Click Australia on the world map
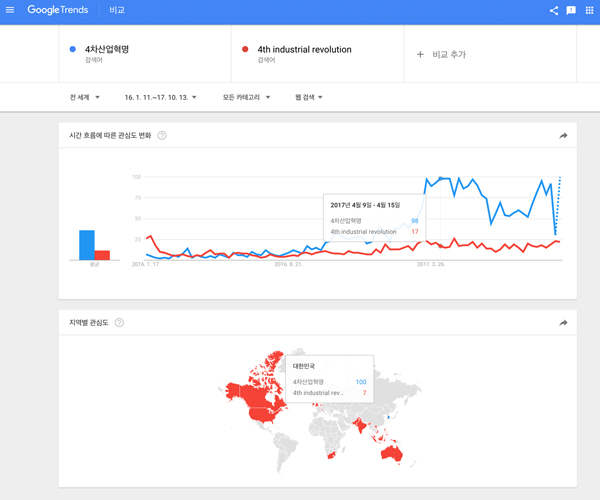The image size is (600, 500). (x=392, y=454)
